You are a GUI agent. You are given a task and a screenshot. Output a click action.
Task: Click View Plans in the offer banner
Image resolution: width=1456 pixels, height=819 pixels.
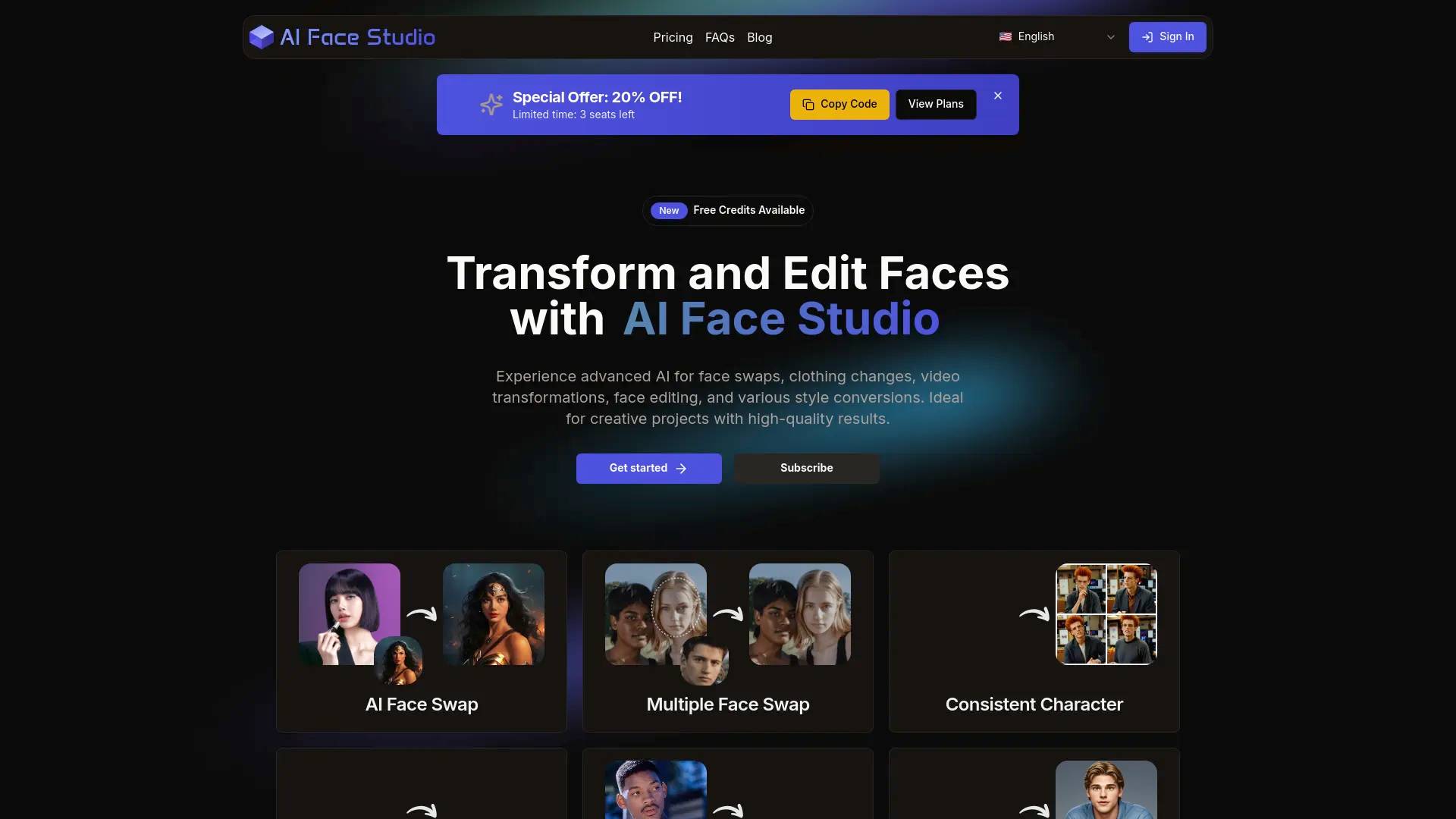[x=936, y=105]
